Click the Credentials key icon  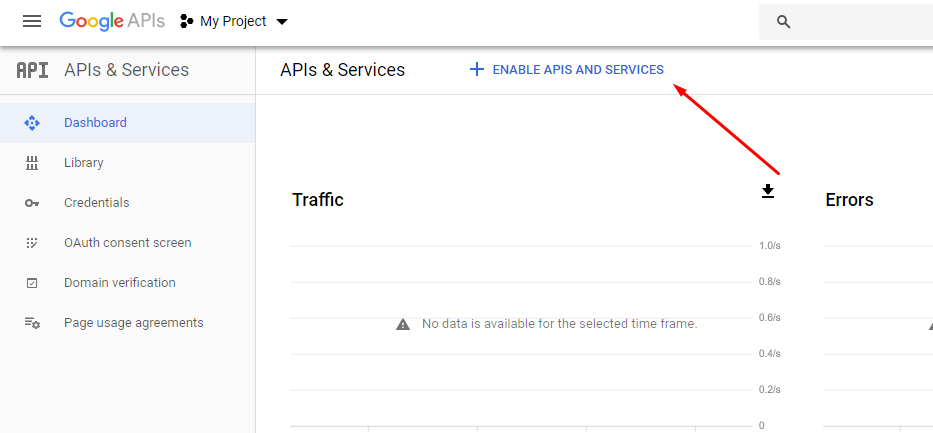click(x=31, y=203)
